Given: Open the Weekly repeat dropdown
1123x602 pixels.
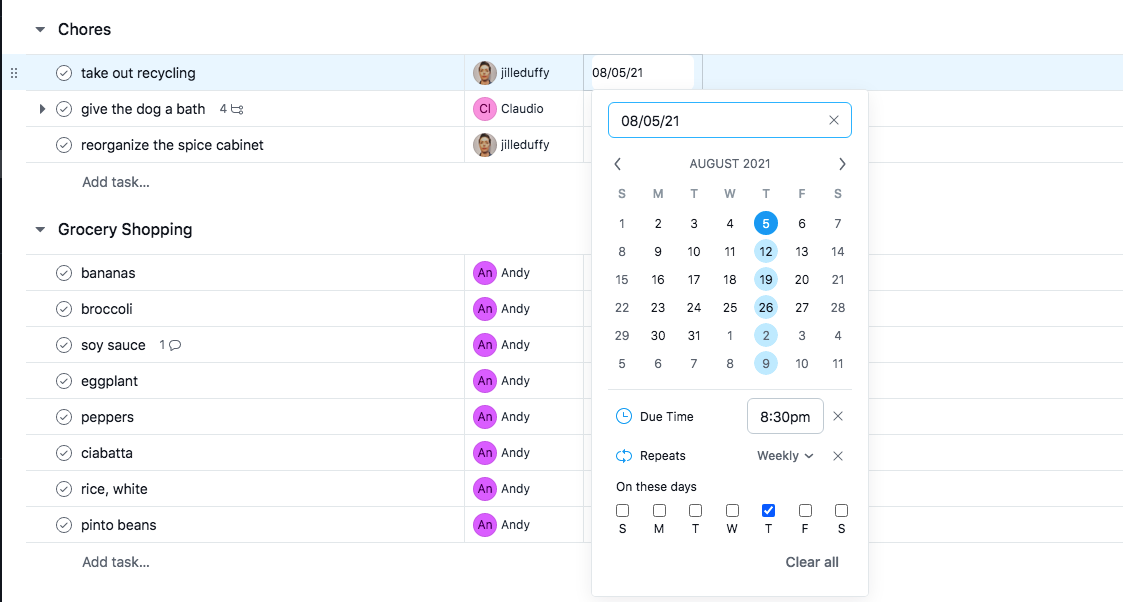Looking at the screenshot, I should (x=785, y=456).
